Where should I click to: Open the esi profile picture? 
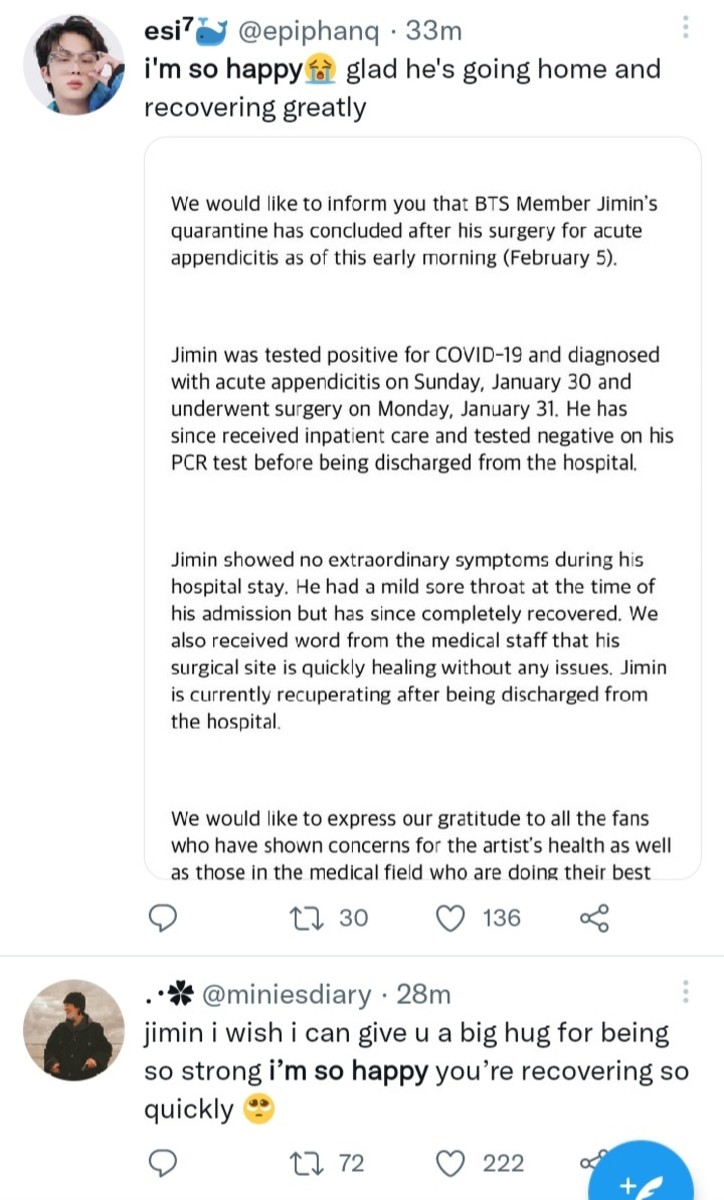(x=74, y=65)
